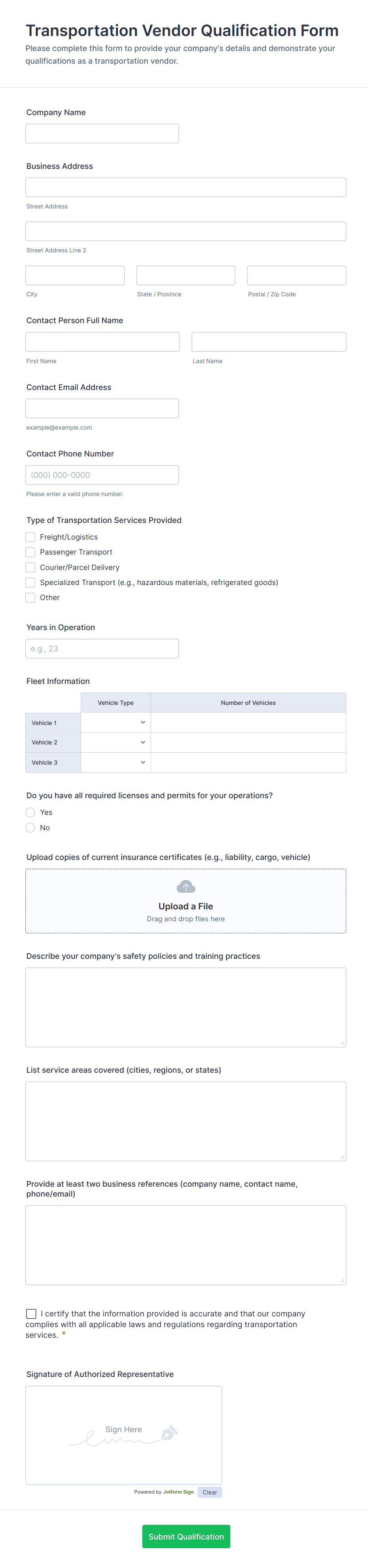Check the certification agreement checkbox
This screenshot has width=368, height=1568.
[31, 1314]
